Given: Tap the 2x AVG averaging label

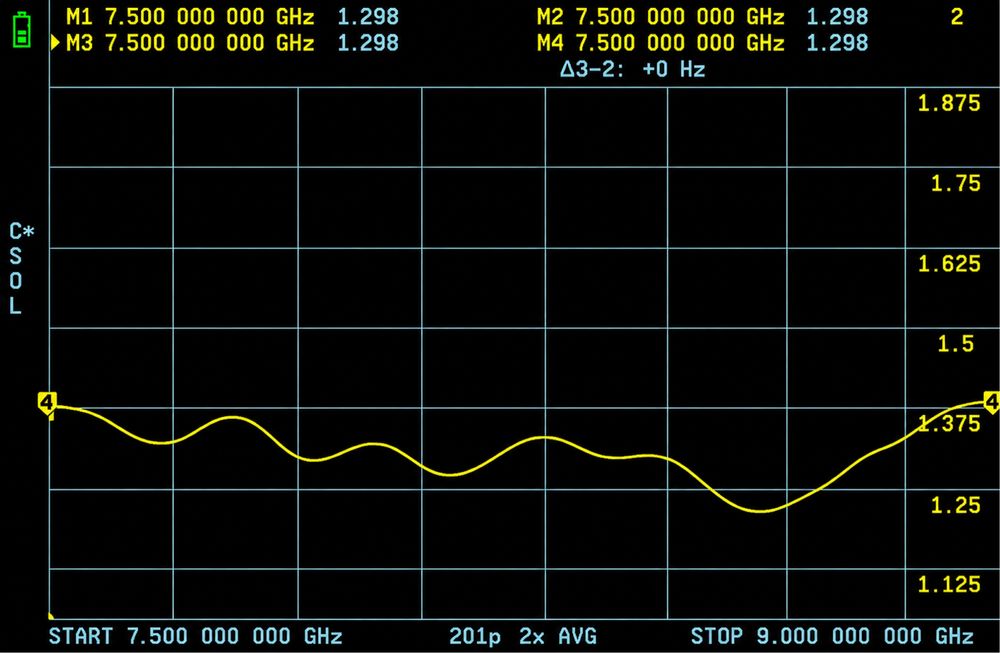Looking at the screenshot, I should (x=558, y=636).
